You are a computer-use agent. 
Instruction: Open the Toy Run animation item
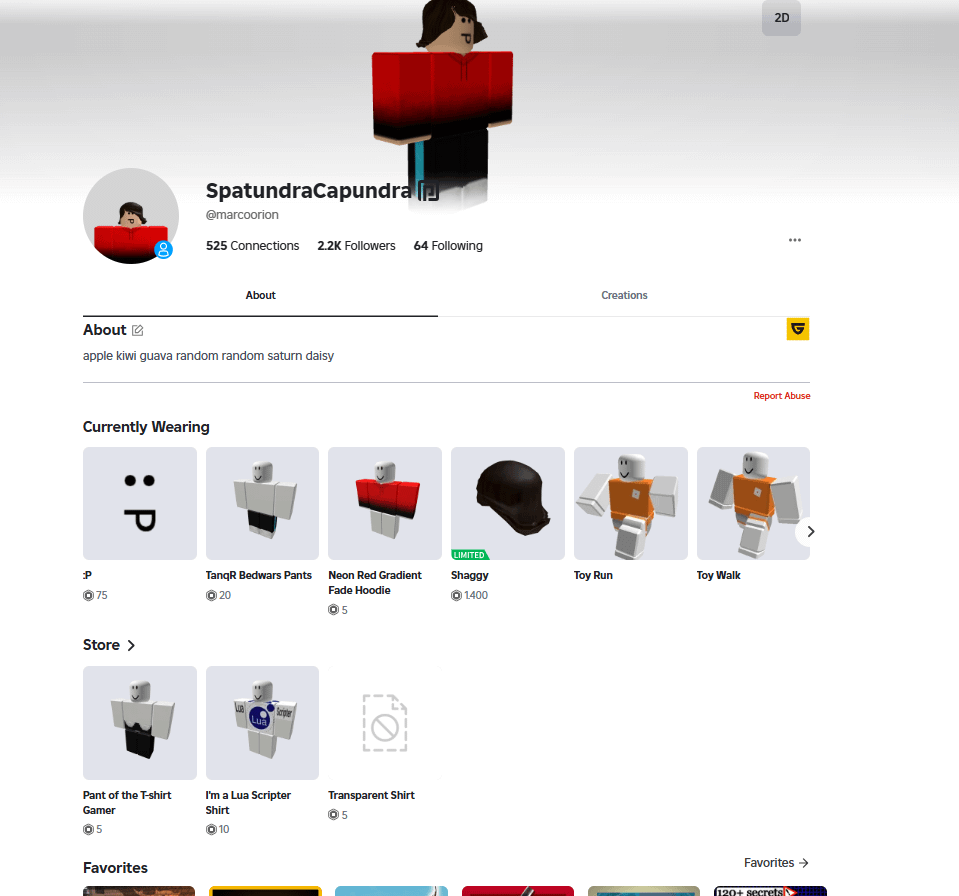point(631,503)
